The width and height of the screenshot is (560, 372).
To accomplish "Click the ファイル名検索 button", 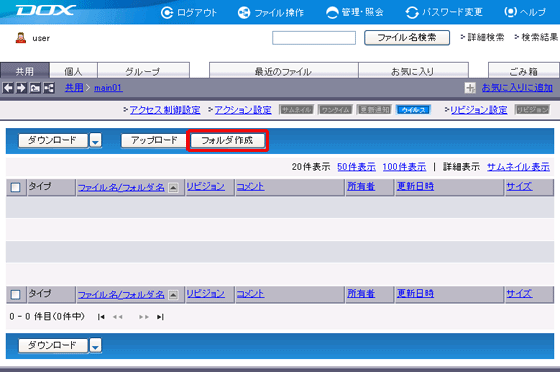I will (407, 38).
